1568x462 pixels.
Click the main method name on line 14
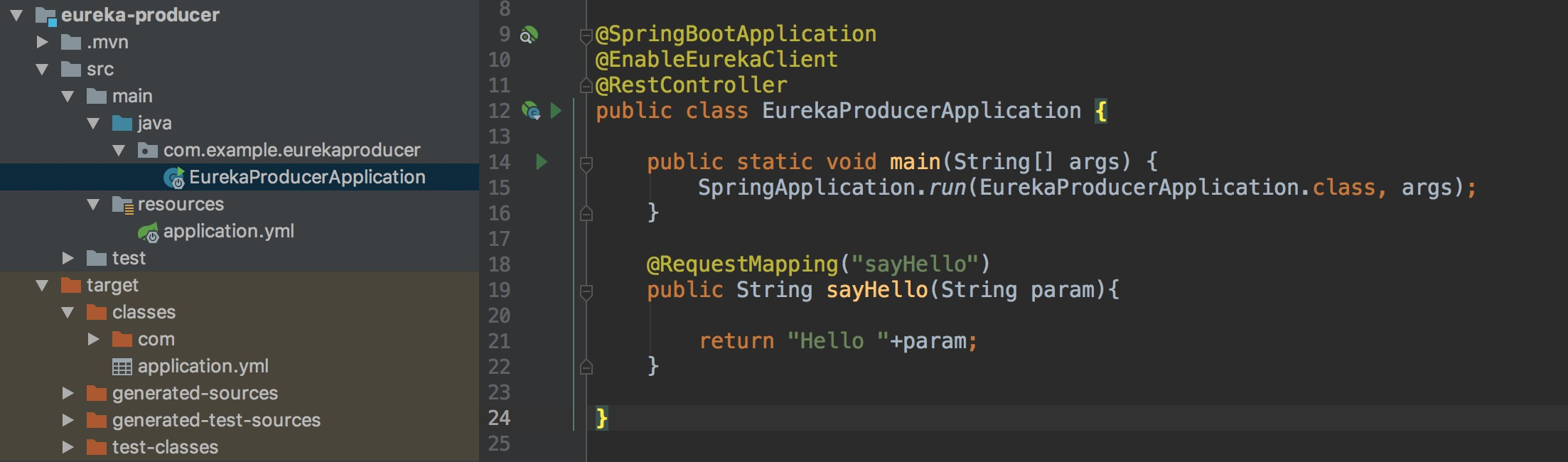[x=915, y=162]
